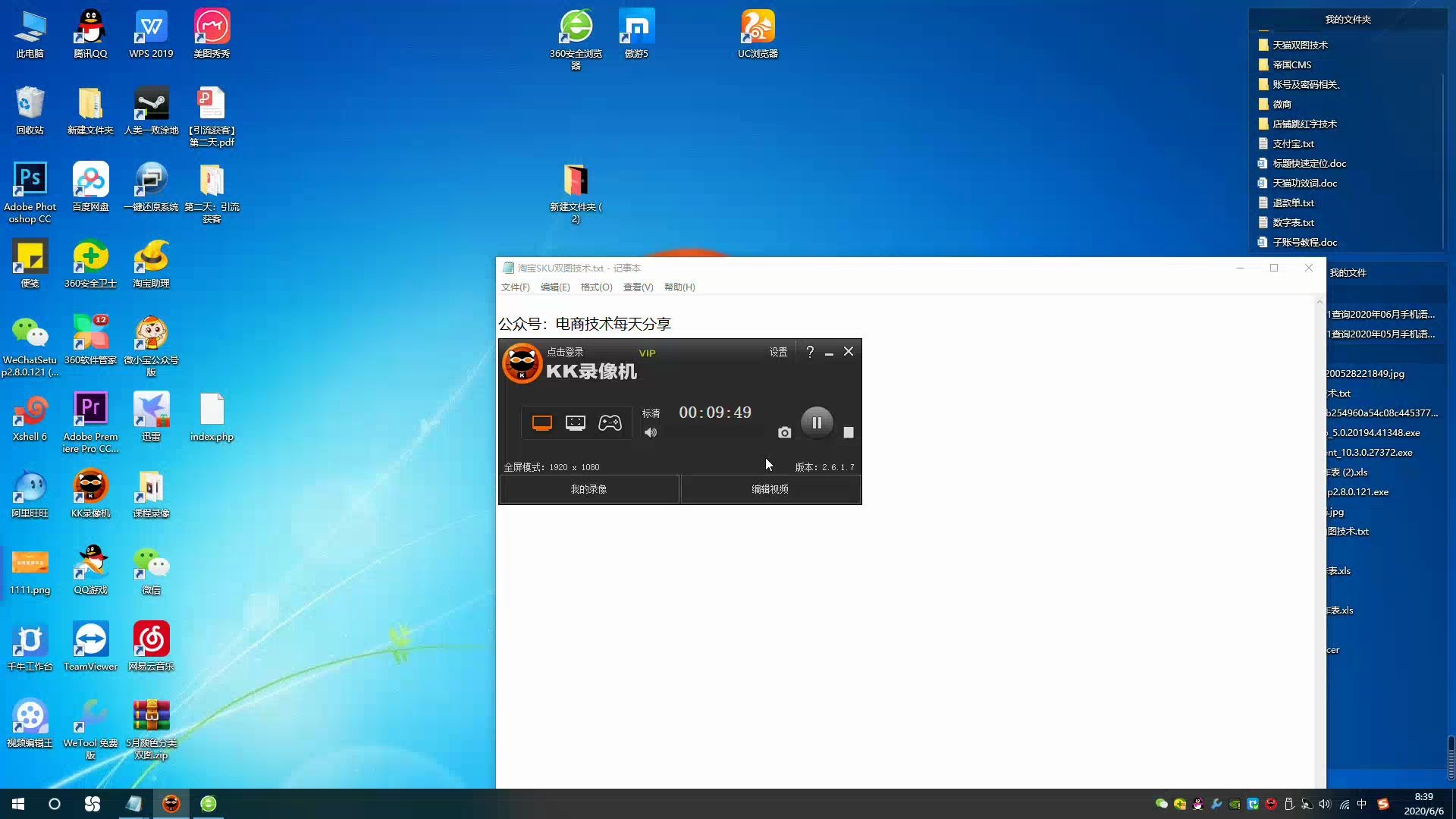Pause the current recording
The height and width of the screenshot is (819, 1456).
pyautogui.click(x=817, y=422)
